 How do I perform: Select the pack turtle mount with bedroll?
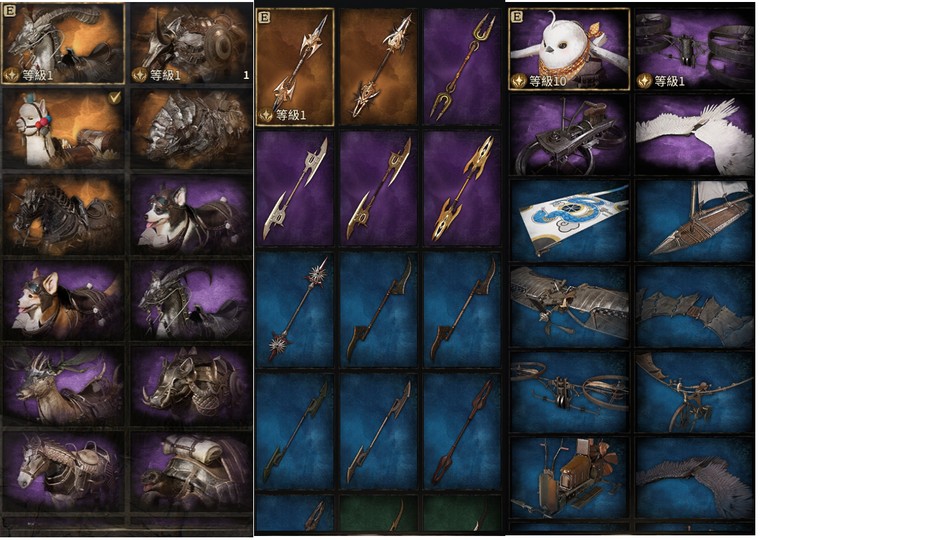191,472
